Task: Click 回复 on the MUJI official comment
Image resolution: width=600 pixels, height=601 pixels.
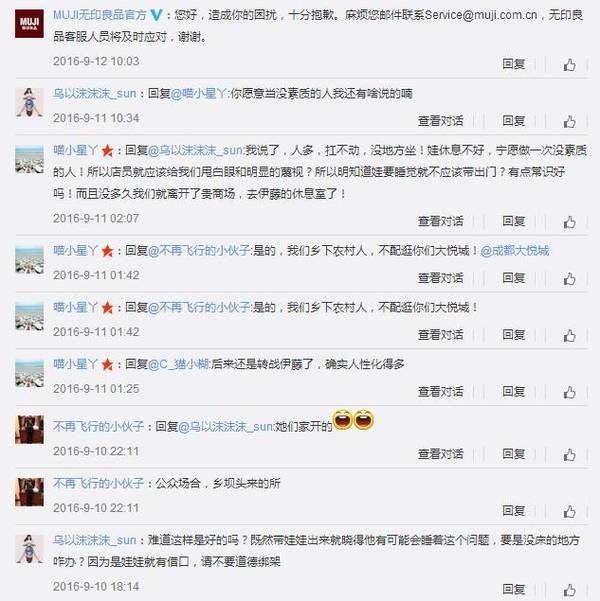Action: [513, 64]
